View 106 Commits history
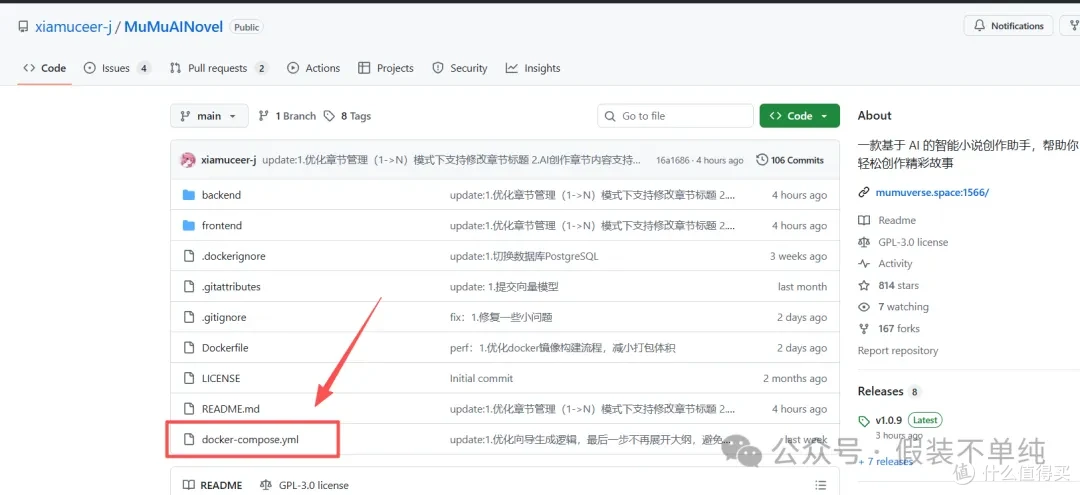1080x495 pixels. point(790,160)
